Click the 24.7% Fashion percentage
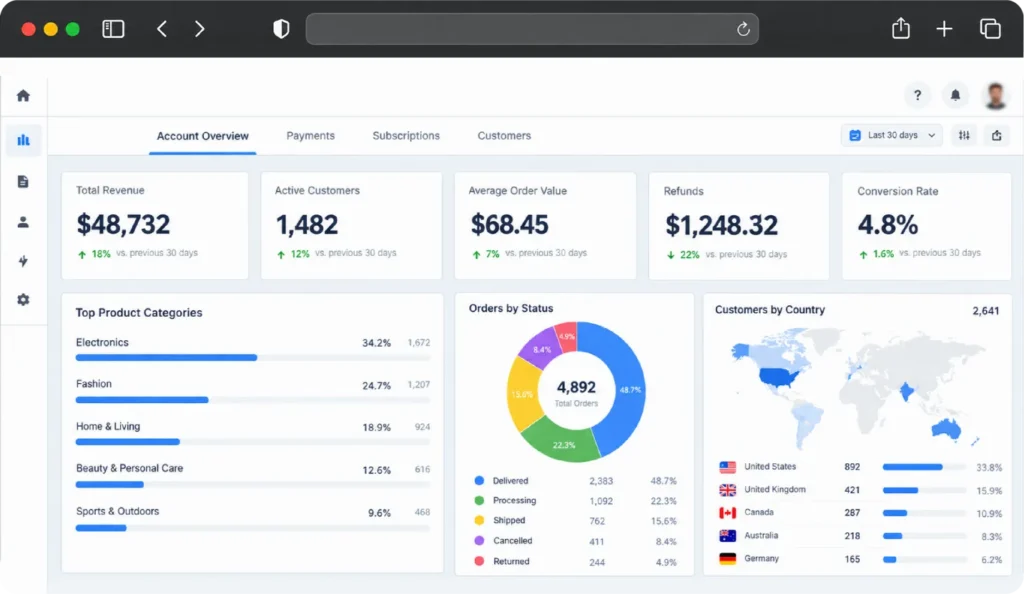 [377, 386]
